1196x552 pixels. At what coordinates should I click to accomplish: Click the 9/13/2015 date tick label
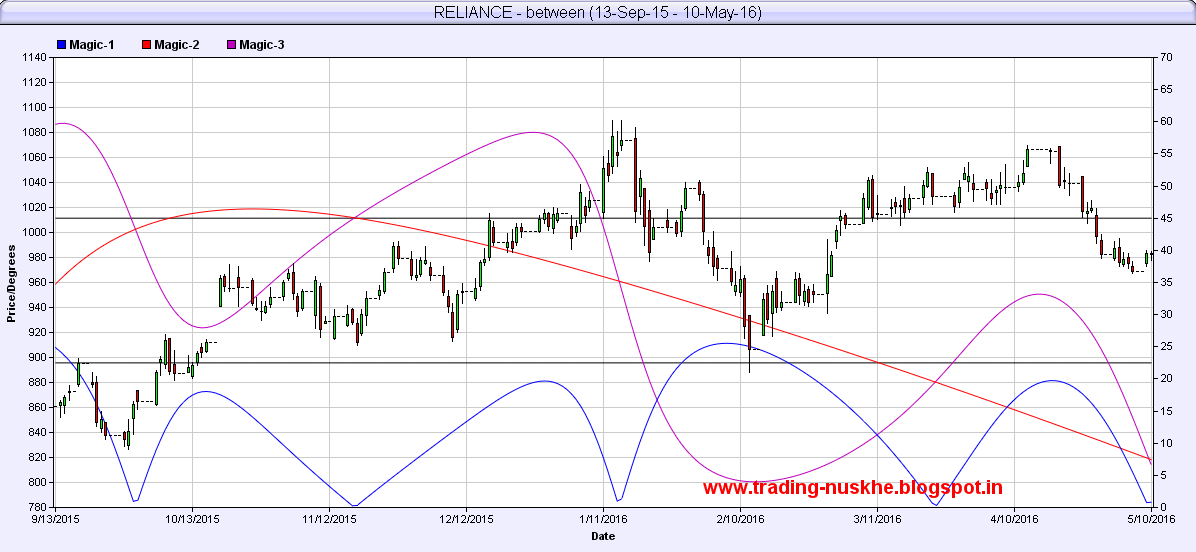tap(56, 519)
